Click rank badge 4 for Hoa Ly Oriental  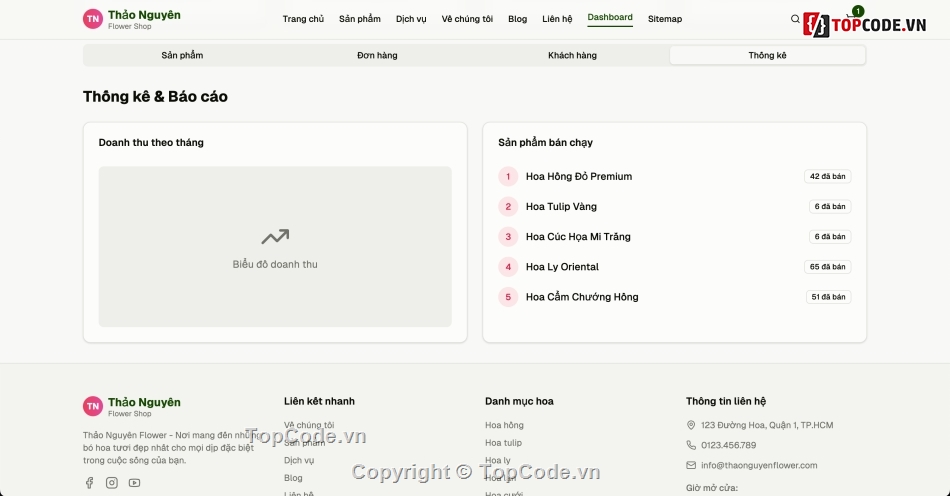click(508, 266)
